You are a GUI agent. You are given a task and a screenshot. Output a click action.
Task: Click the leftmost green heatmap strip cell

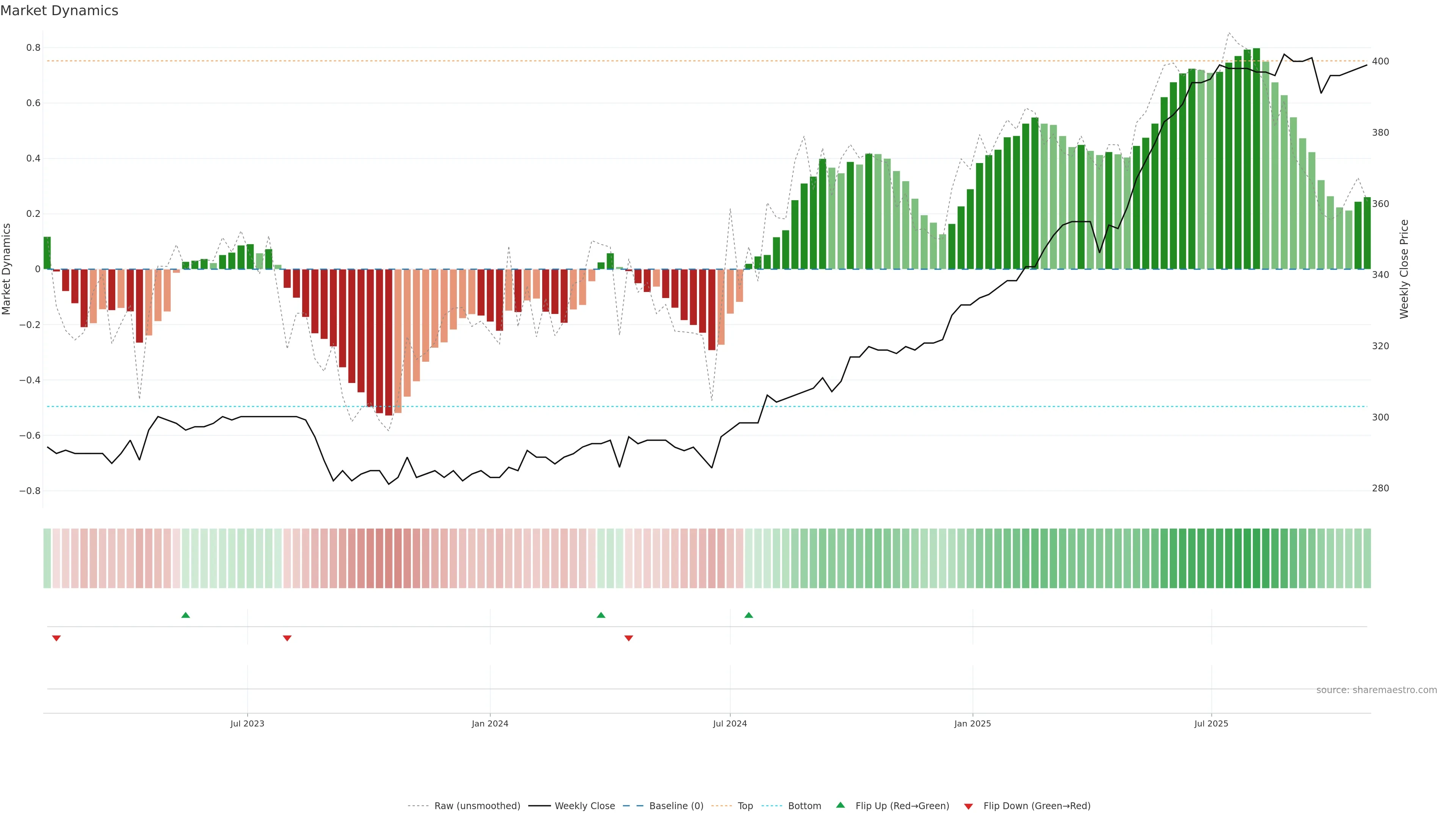(x=47, y=558)
